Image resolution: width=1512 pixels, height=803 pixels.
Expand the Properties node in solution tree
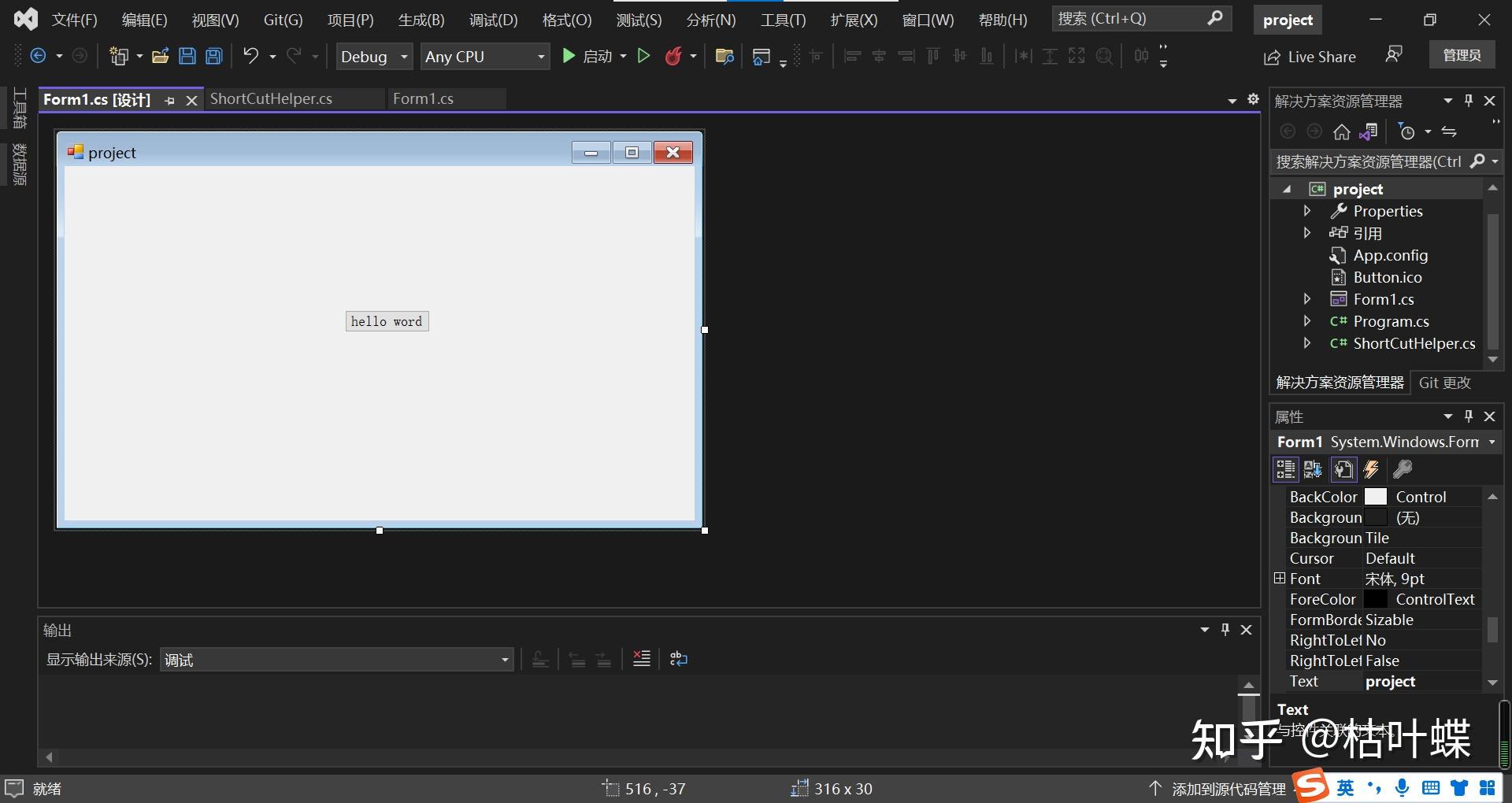[1307, 211]
